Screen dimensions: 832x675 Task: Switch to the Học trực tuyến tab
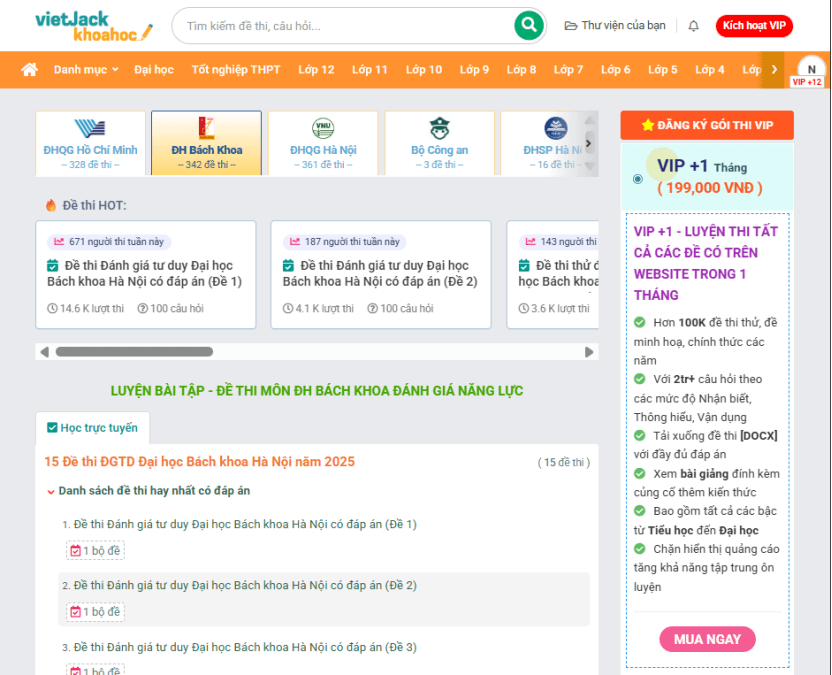point(92,428)
